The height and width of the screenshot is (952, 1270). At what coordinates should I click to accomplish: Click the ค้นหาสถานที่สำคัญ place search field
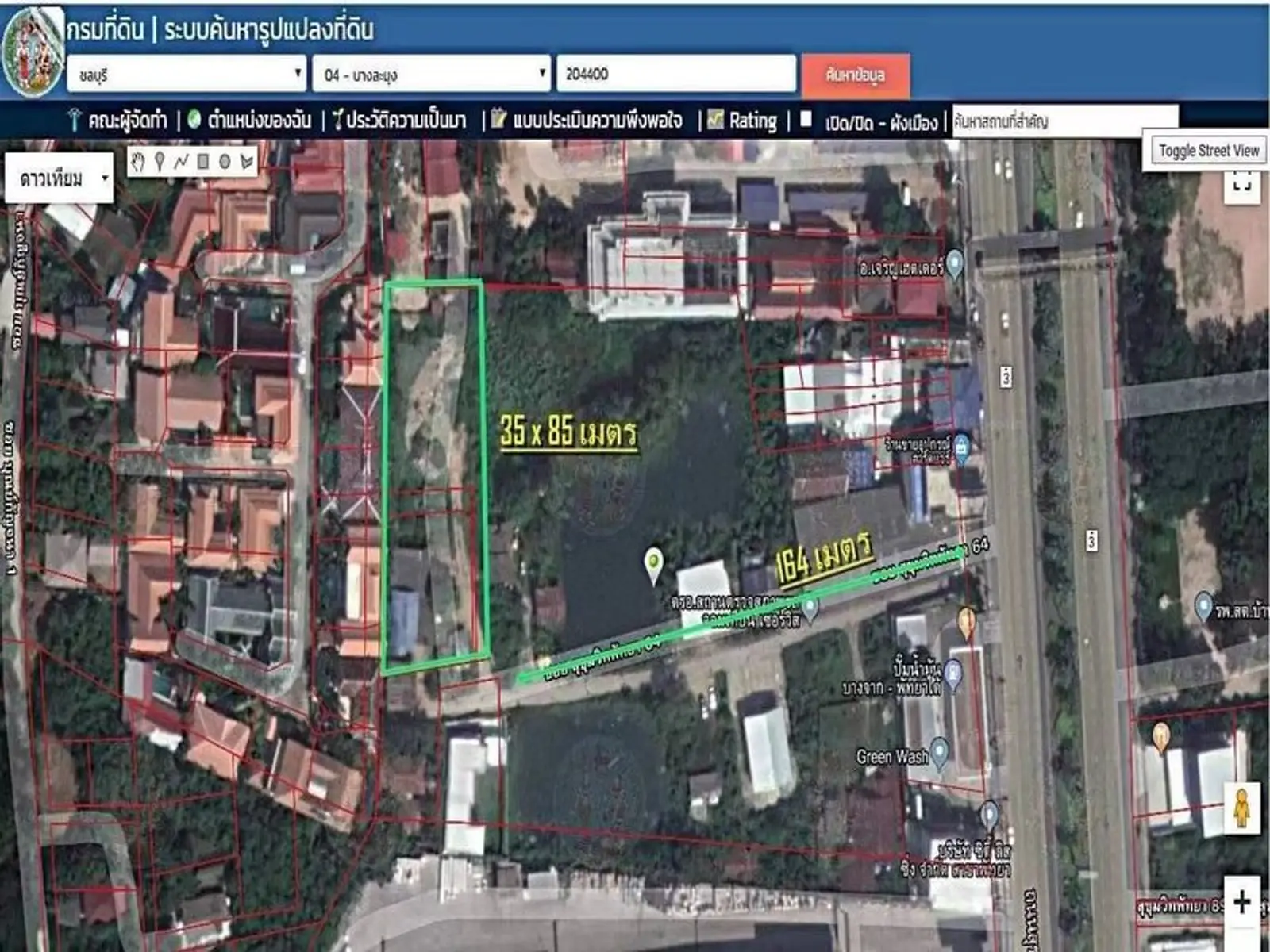click(x=1065, y=121)
